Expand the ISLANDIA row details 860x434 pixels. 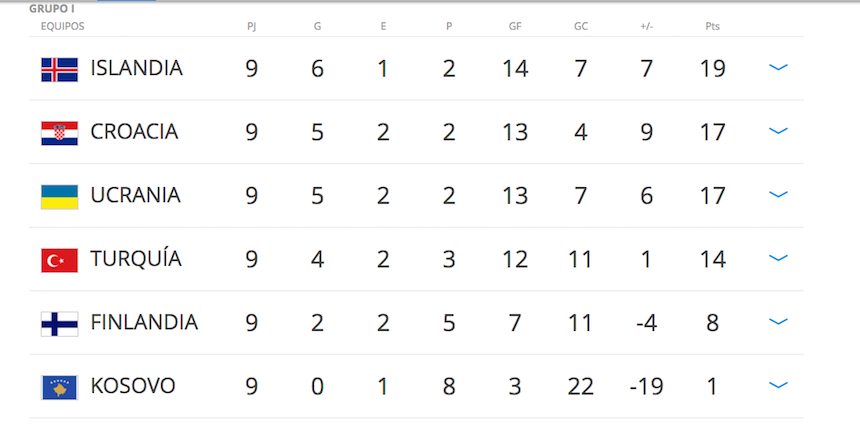point(778,68)
